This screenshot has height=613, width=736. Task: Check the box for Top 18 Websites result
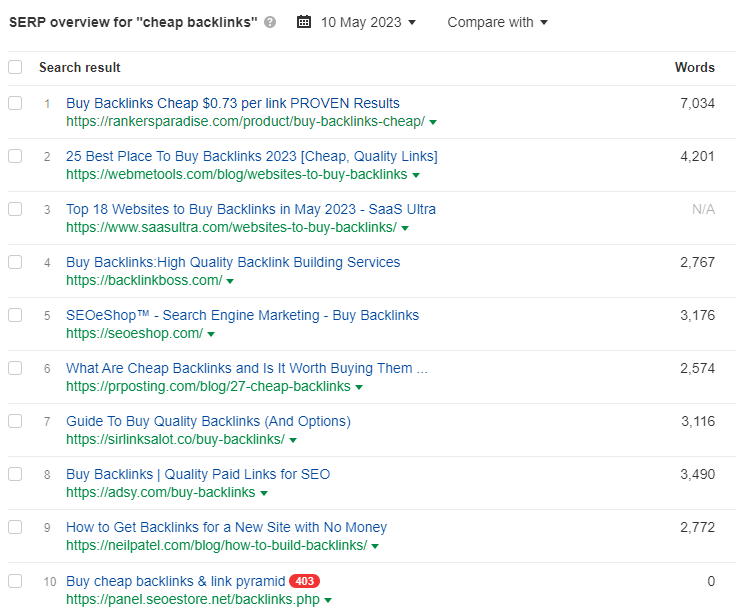(x=15, y=209)
